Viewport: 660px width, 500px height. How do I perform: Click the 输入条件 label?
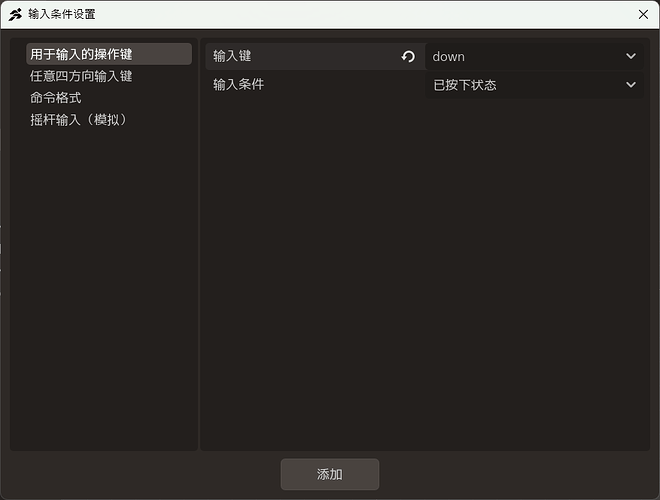[239, 85]
